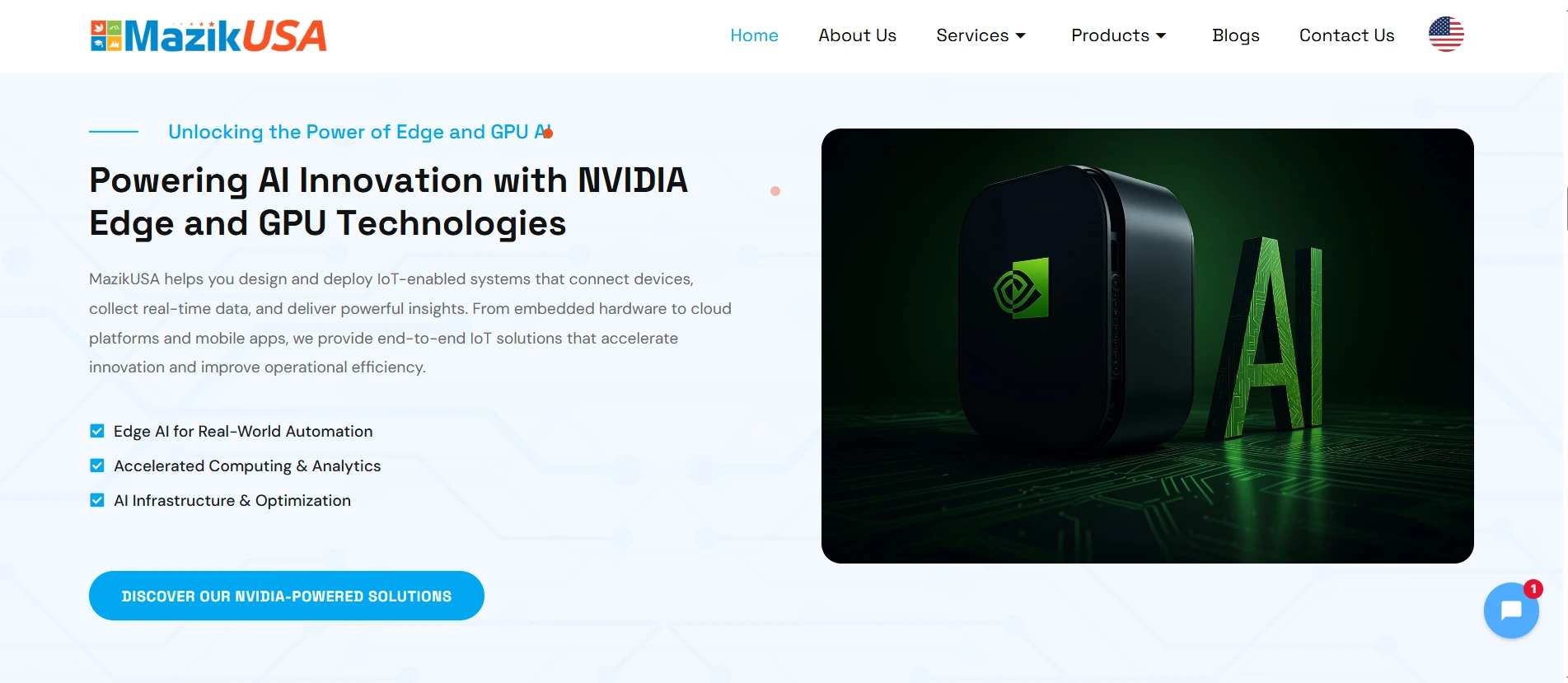The height and width of the screenshot is (683, 1568).
Task: Click the colorful squares logo emblem
Action: pos(106,36)
